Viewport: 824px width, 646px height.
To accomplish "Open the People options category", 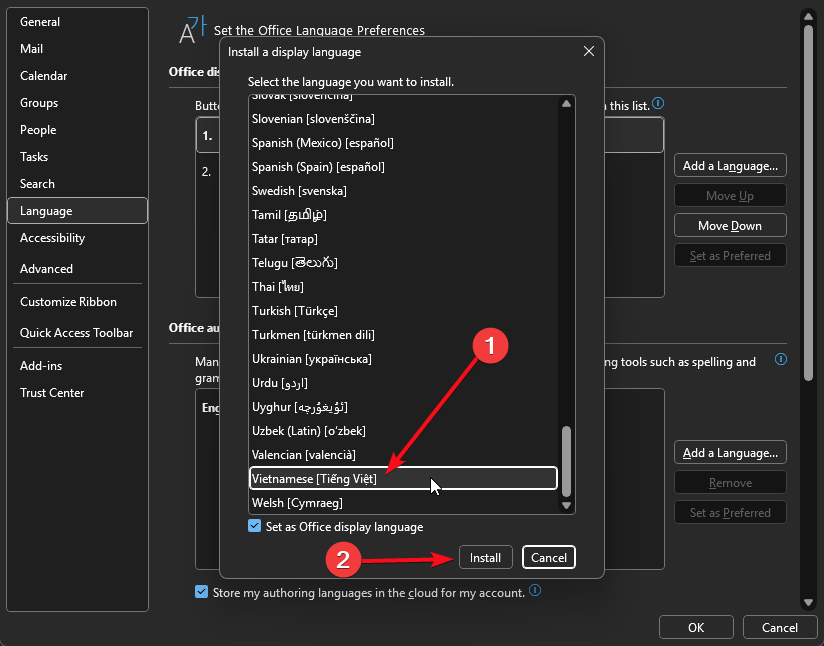I will point(78,130).
